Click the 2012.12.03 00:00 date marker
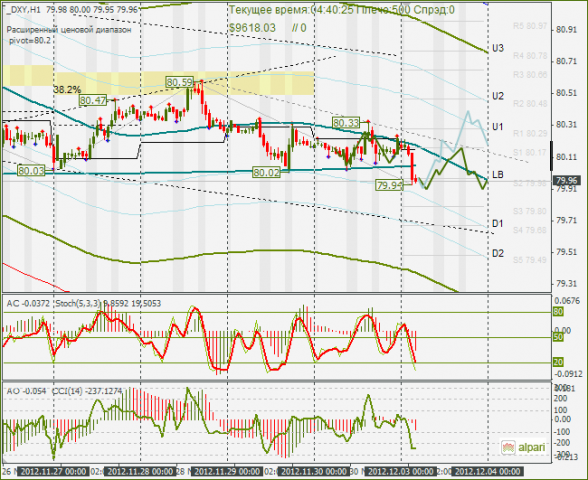Image resolution: width=588 pixels, height=480 pixels. click(400, 472)
